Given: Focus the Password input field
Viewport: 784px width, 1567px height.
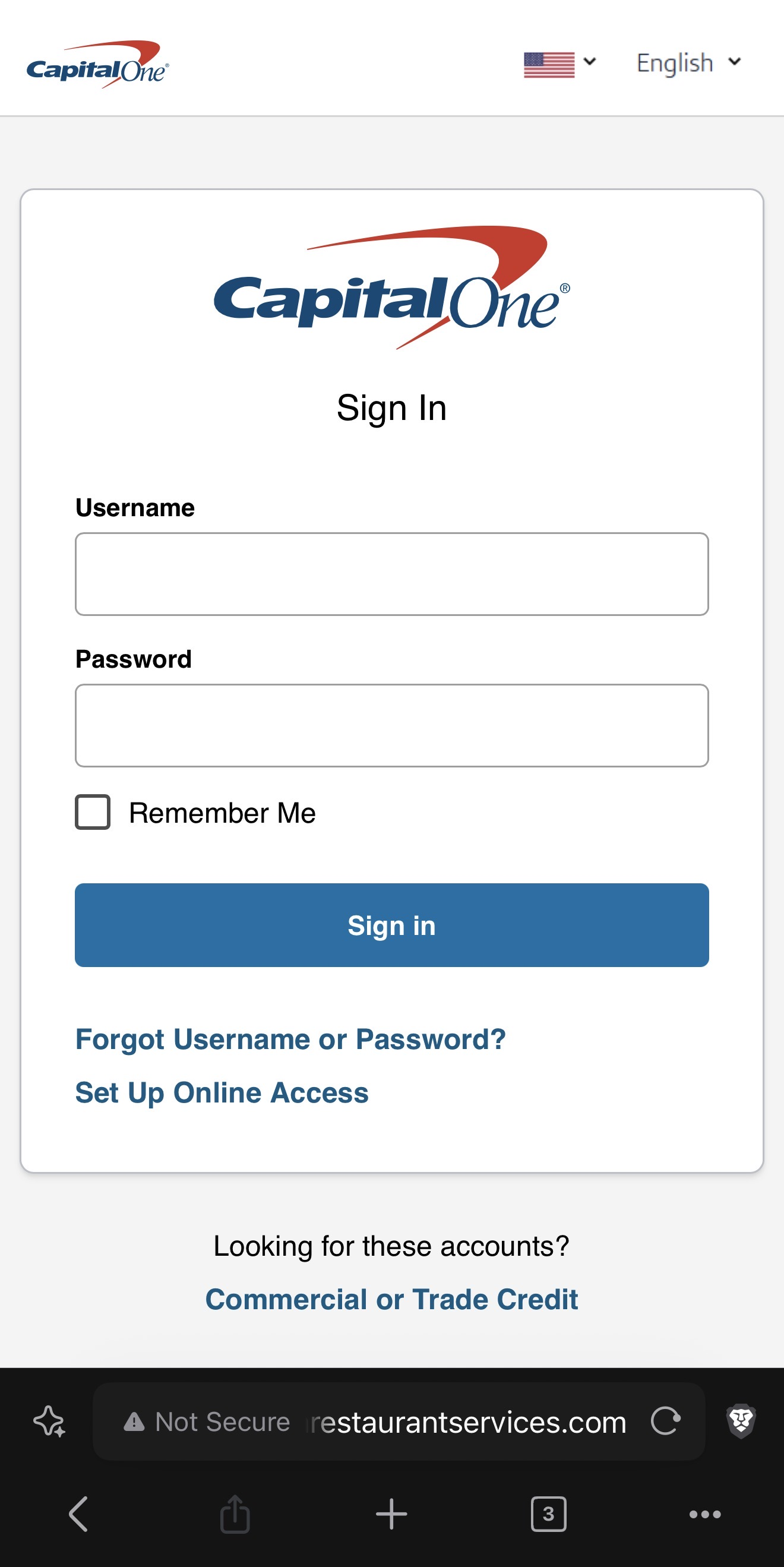Looking at the screenshot, I should pos(391,726).
